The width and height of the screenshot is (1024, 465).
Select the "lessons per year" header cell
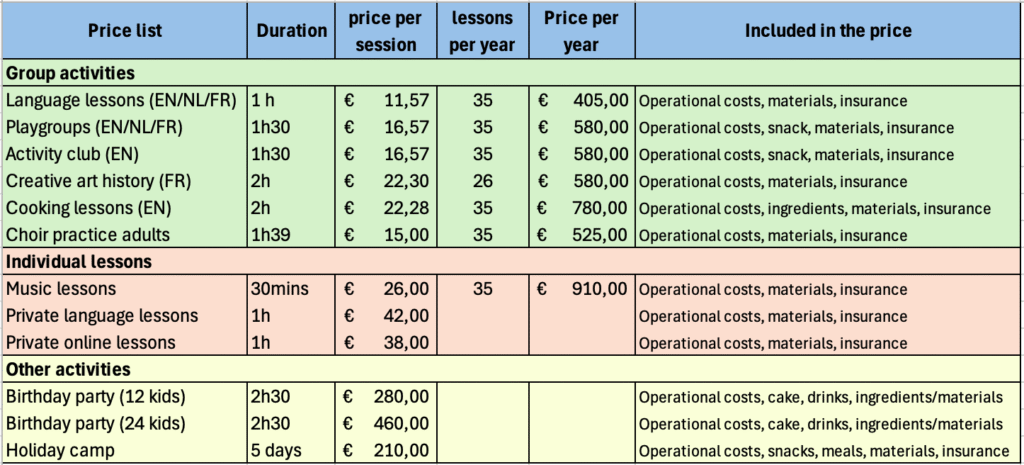(x=483, y=31)
